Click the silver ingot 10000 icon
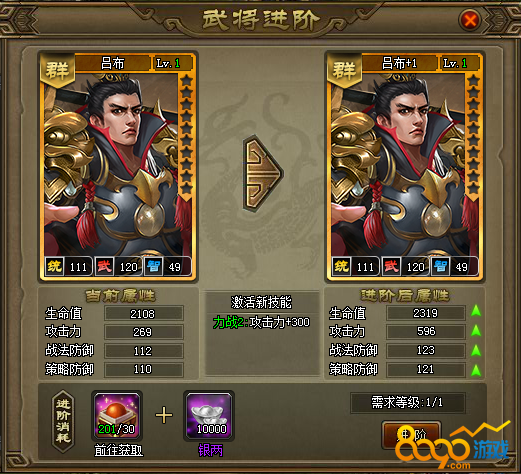Image resolution: width=521 pixels, height=474 pixels. click(209, 415)
